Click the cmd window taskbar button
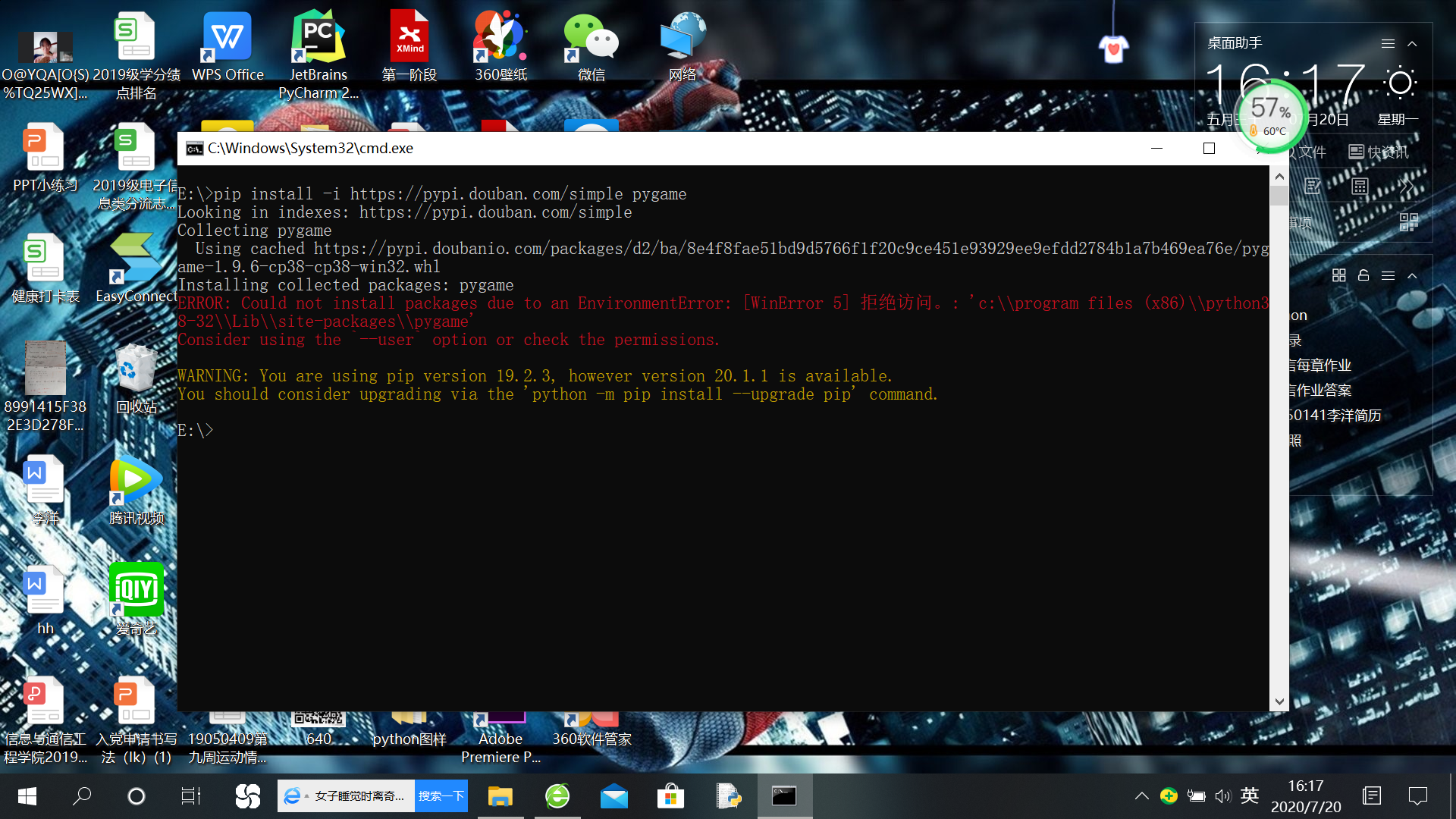 click(785, 796)
